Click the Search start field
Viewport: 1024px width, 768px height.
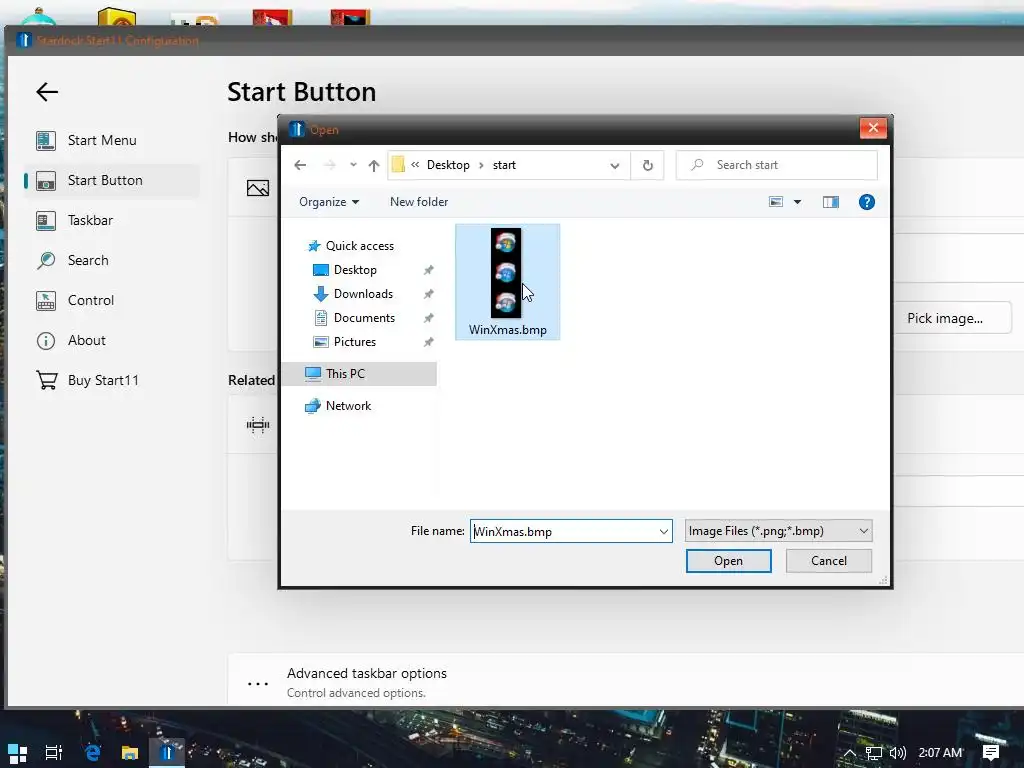[777, 165]
